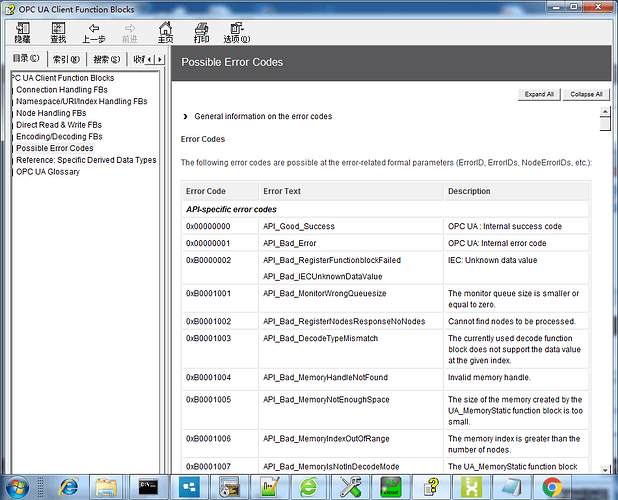Click the content scrollbar down arrow
Screen dimensions: 618x500
[605, 469]
